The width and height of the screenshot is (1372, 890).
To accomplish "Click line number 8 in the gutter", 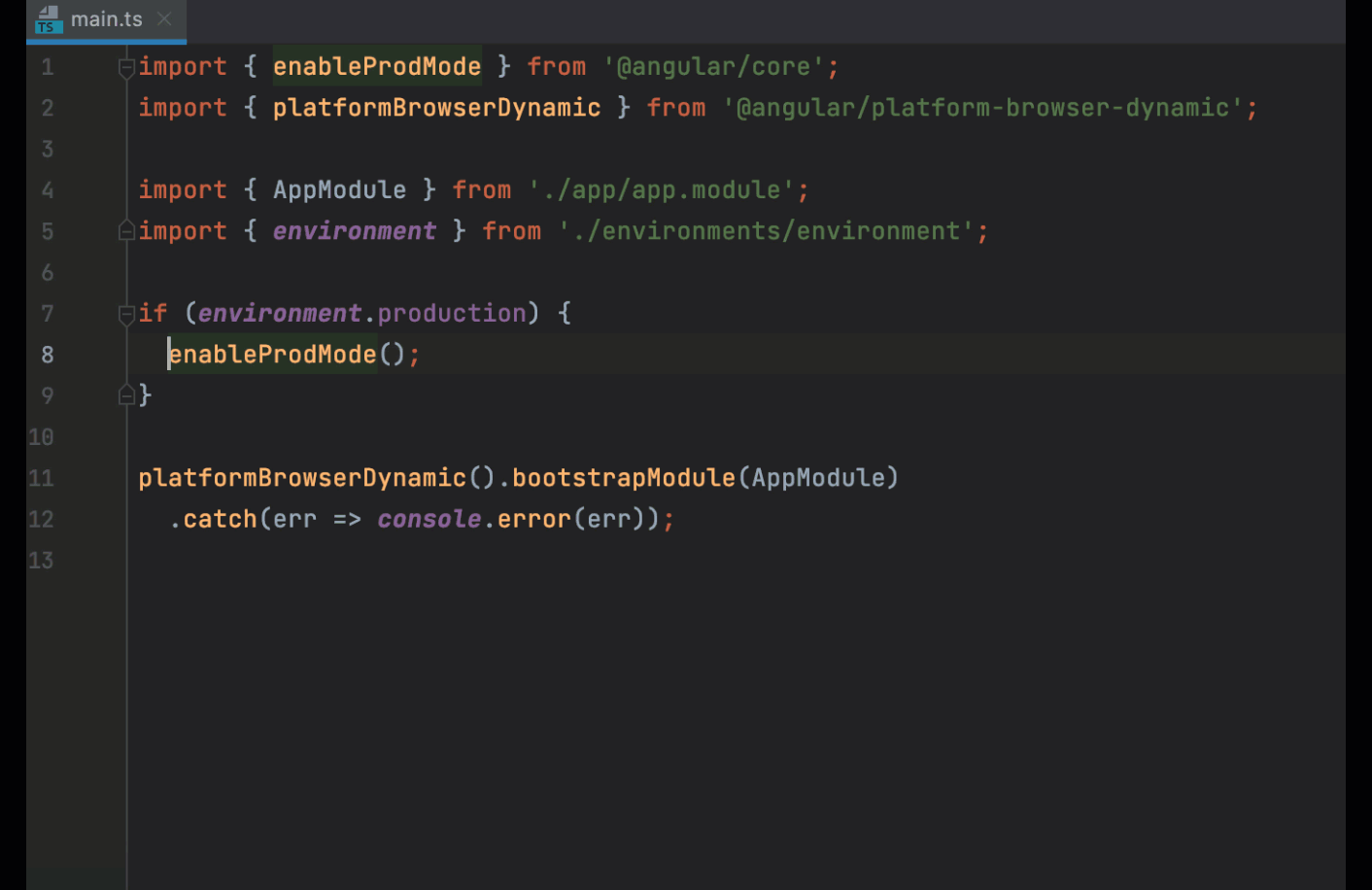I will pyautogui.click(x=47, y=354).
